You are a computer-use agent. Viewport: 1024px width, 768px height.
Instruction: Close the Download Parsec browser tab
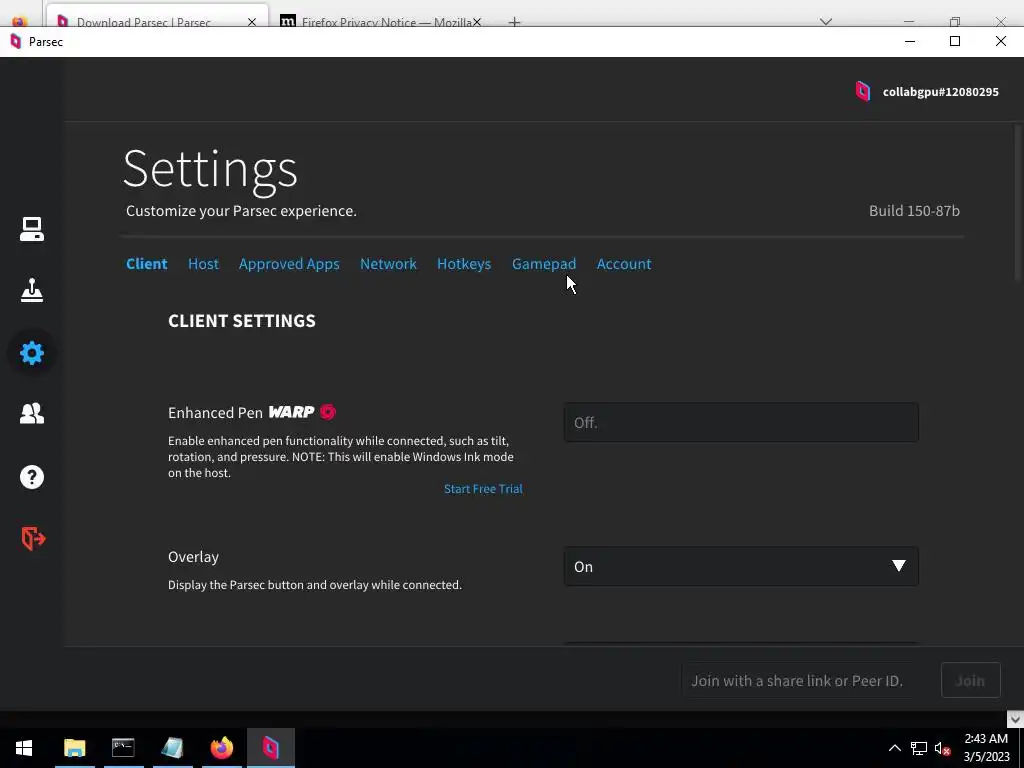click(x=251, y=22)
